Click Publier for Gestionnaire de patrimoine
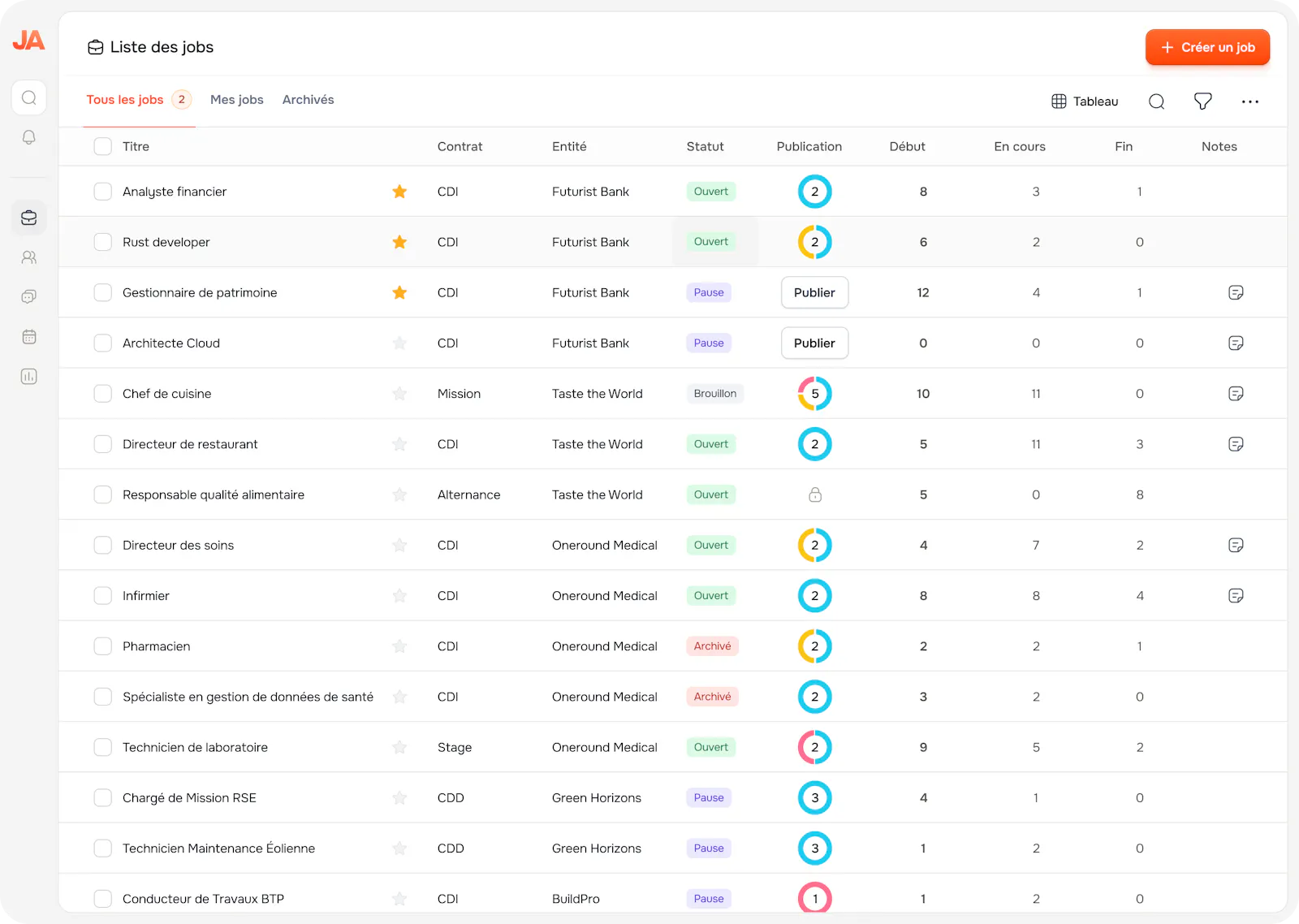Viewport: 1299px width, 924px height. pyautogui.click(x=814, y=292)
